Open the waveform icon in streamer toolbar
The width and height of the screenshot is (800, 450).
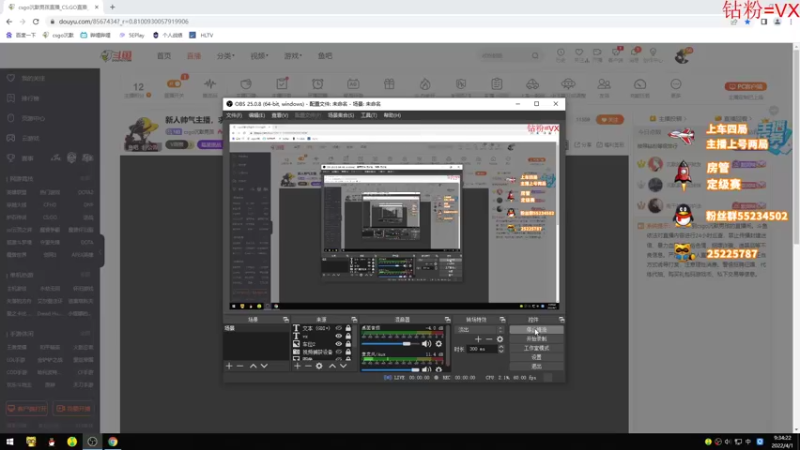click(210, 84)
